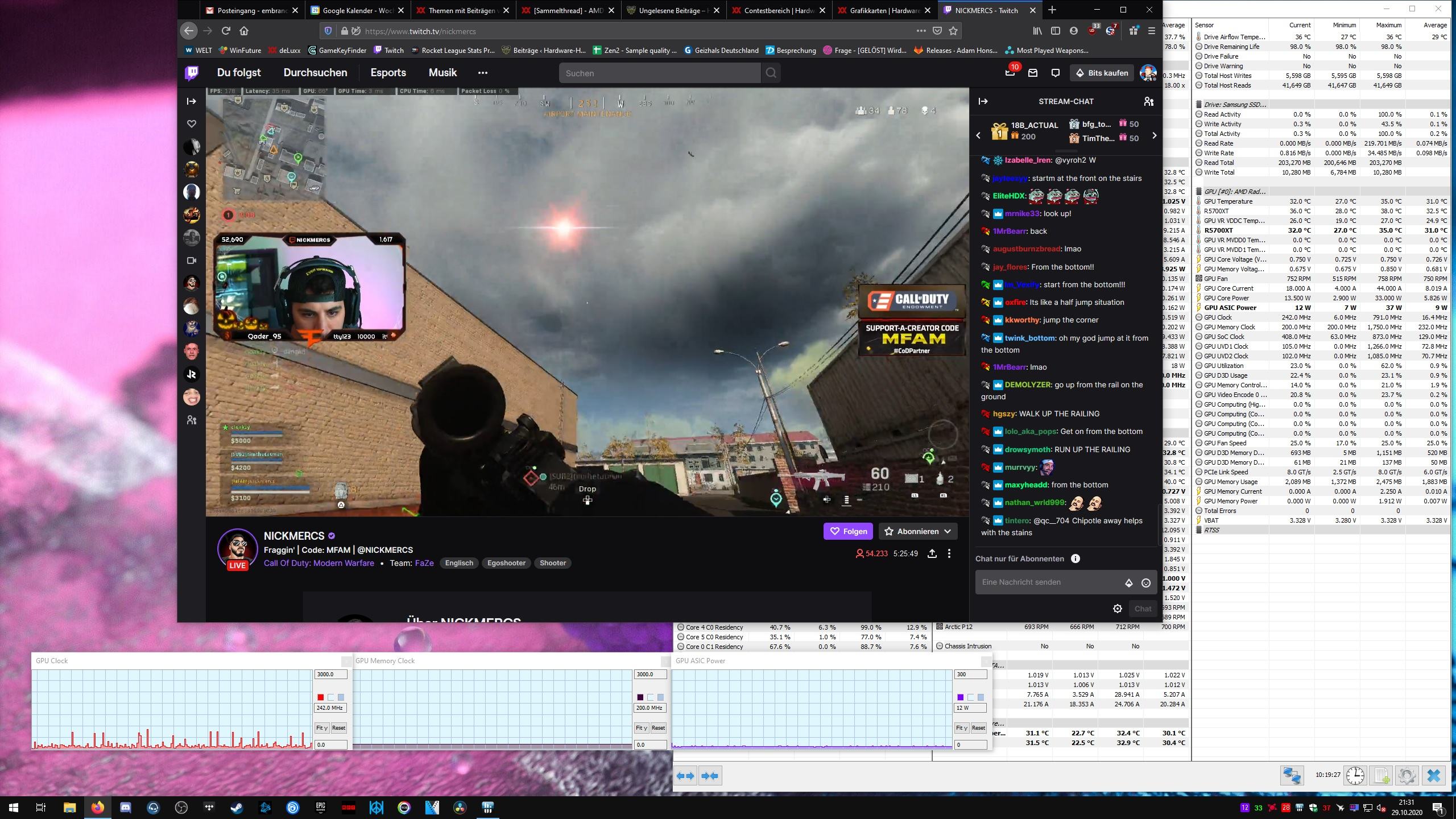This screenshot has width=1456, height=819.
Task: Open FaZe team link
Action: (424, 563)
